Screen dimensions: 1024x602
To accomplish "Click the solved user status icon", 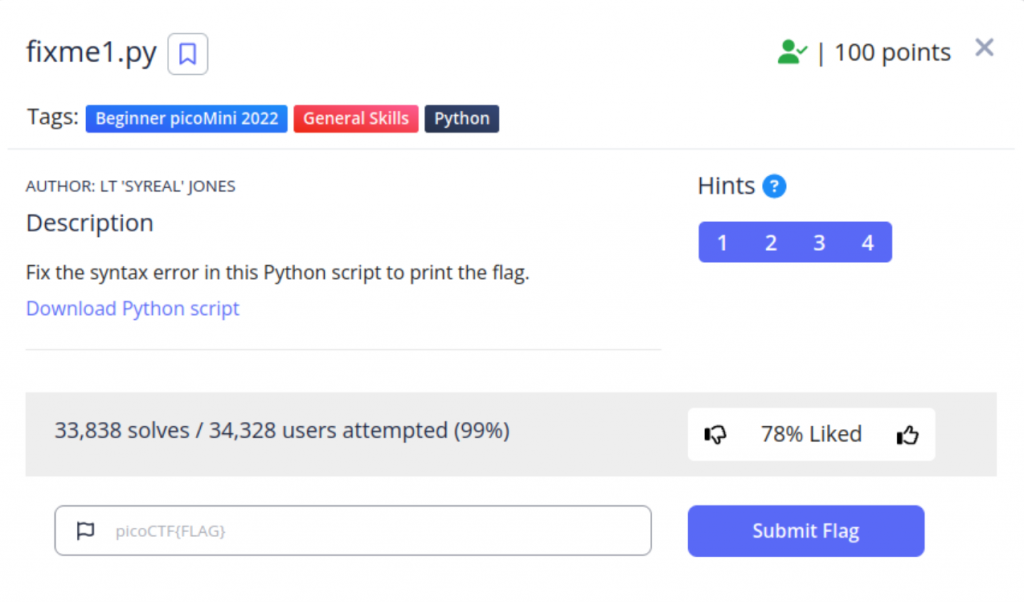I will [792, 52].
